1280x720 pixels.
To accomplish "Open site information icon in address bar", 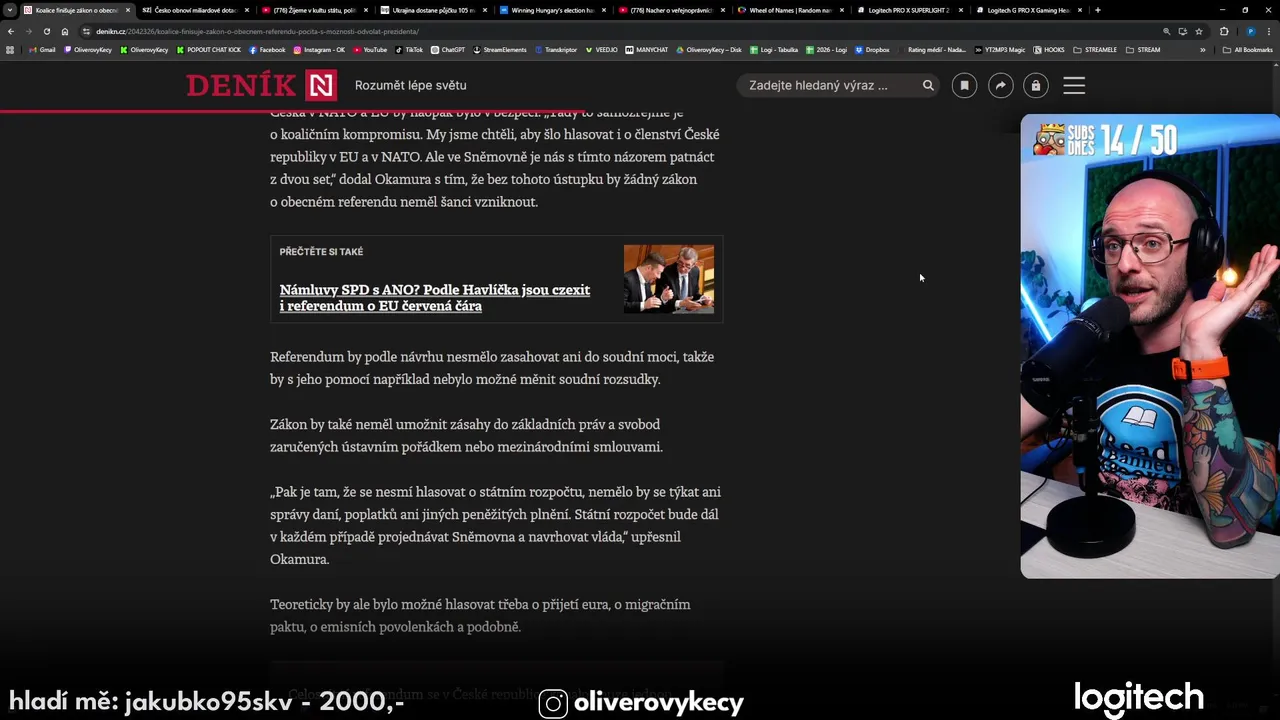I will point(87,31).
